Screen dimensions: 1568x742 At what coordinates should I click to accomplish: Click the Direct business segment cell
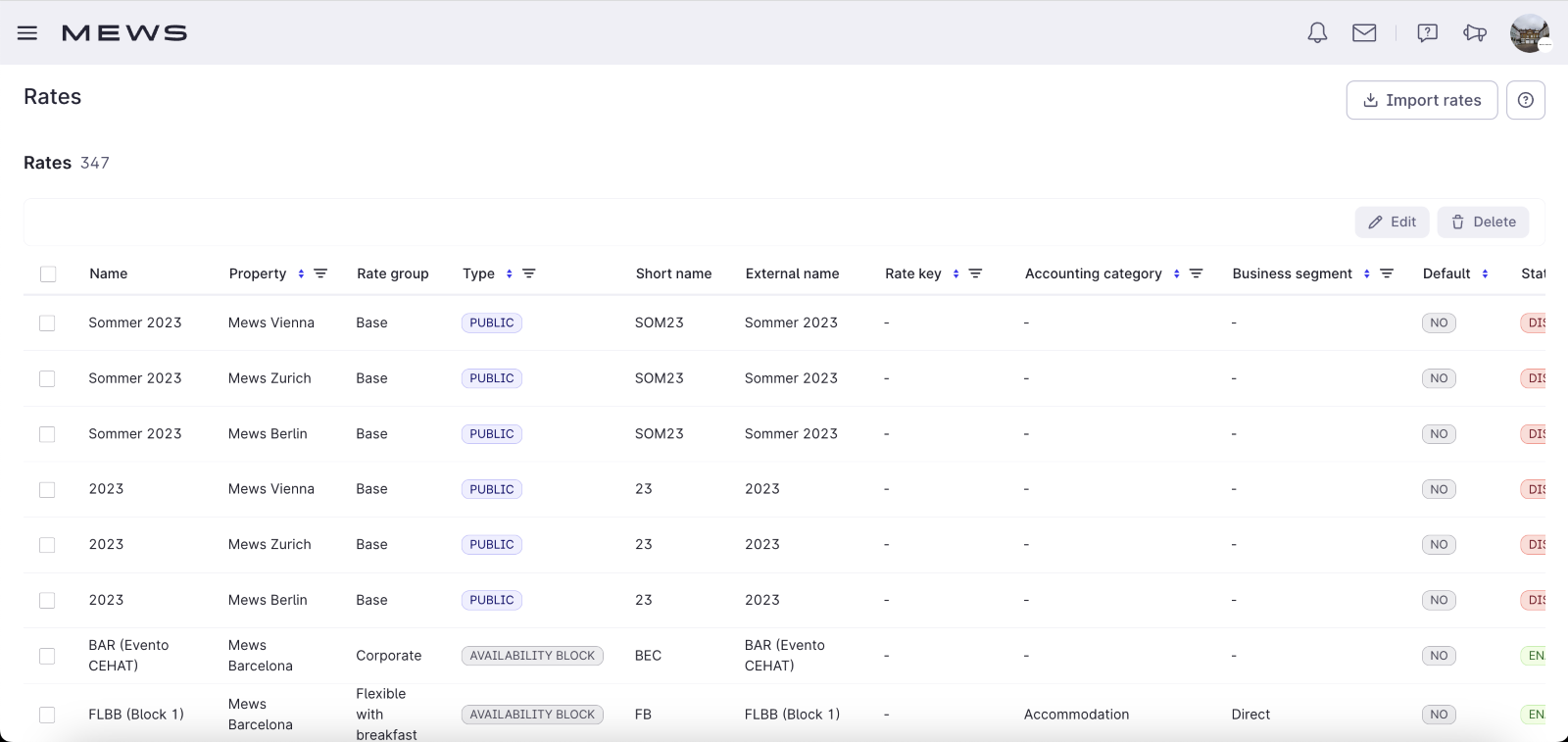[x=1250, y=715]
